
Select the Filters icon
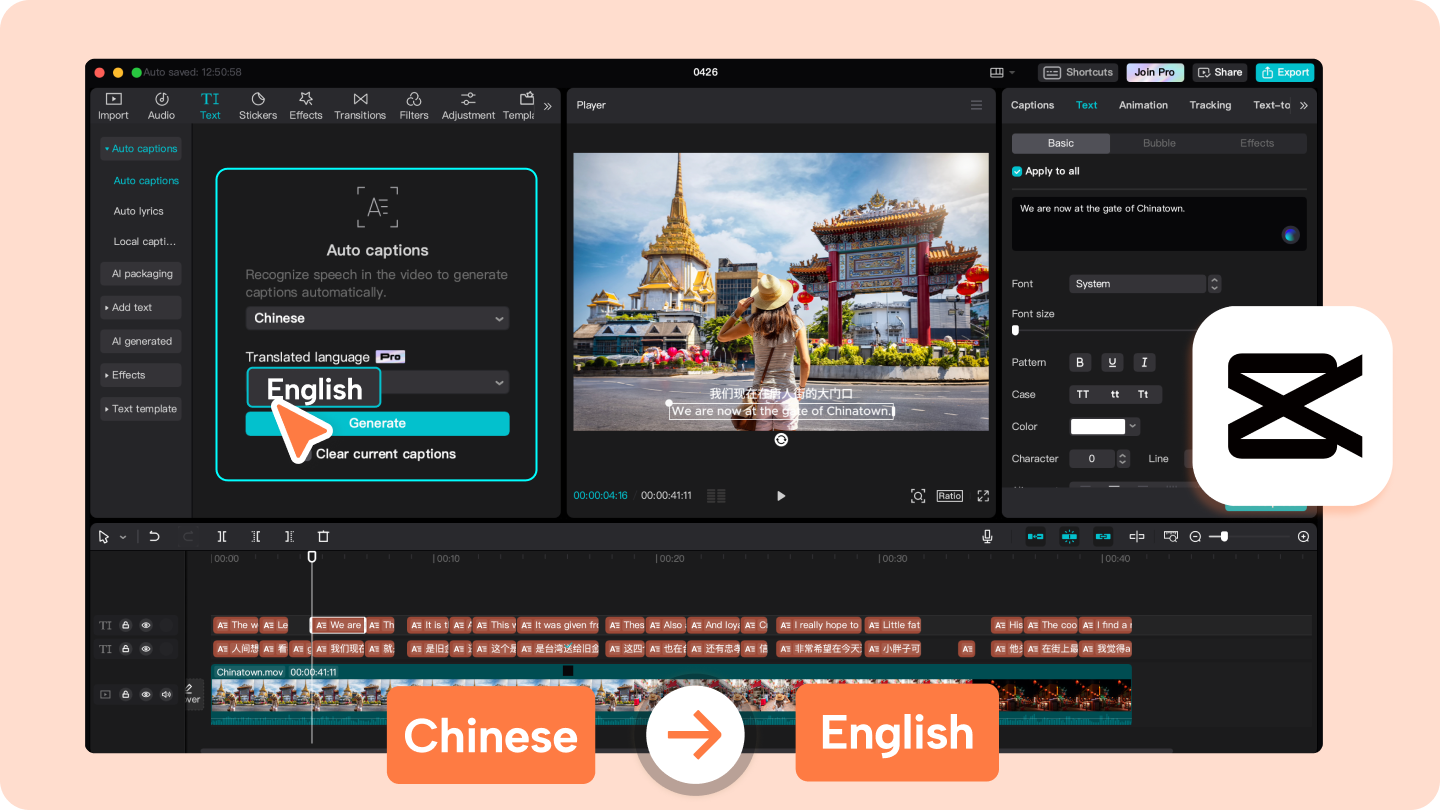(x=413, y=105)
